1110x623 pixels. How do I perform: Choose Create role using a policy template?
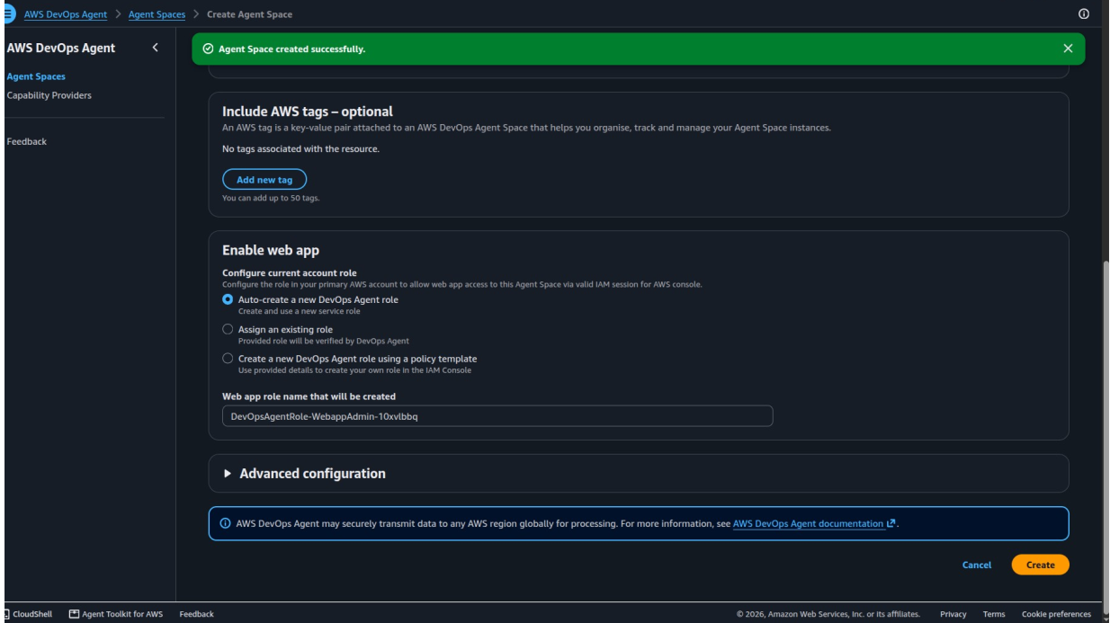pos(227,358)
